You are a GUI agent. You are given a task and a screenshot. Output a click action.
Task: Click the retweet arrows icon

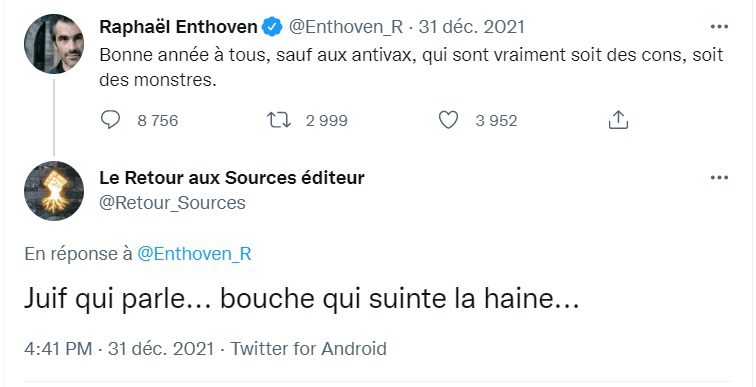click(x=279, y=120)
